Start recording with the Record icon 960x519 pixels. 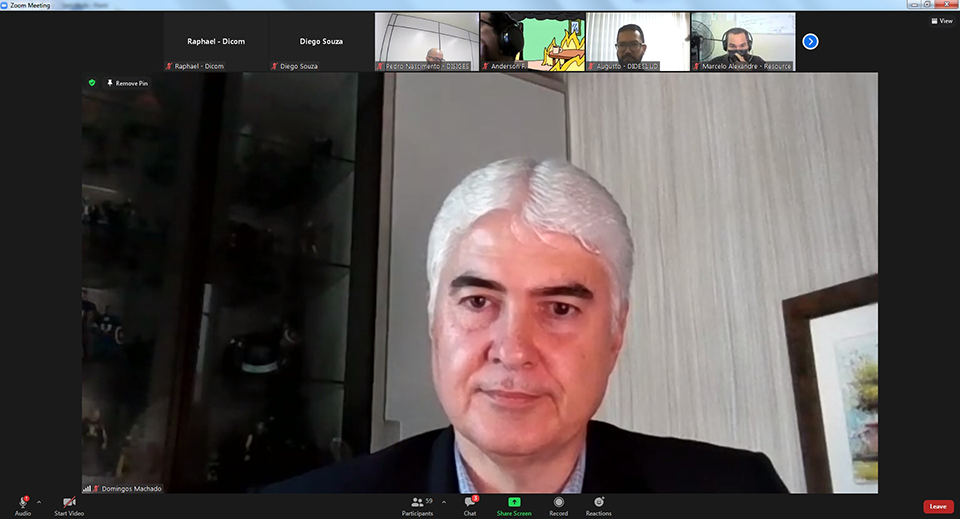[x=558, y=502]
